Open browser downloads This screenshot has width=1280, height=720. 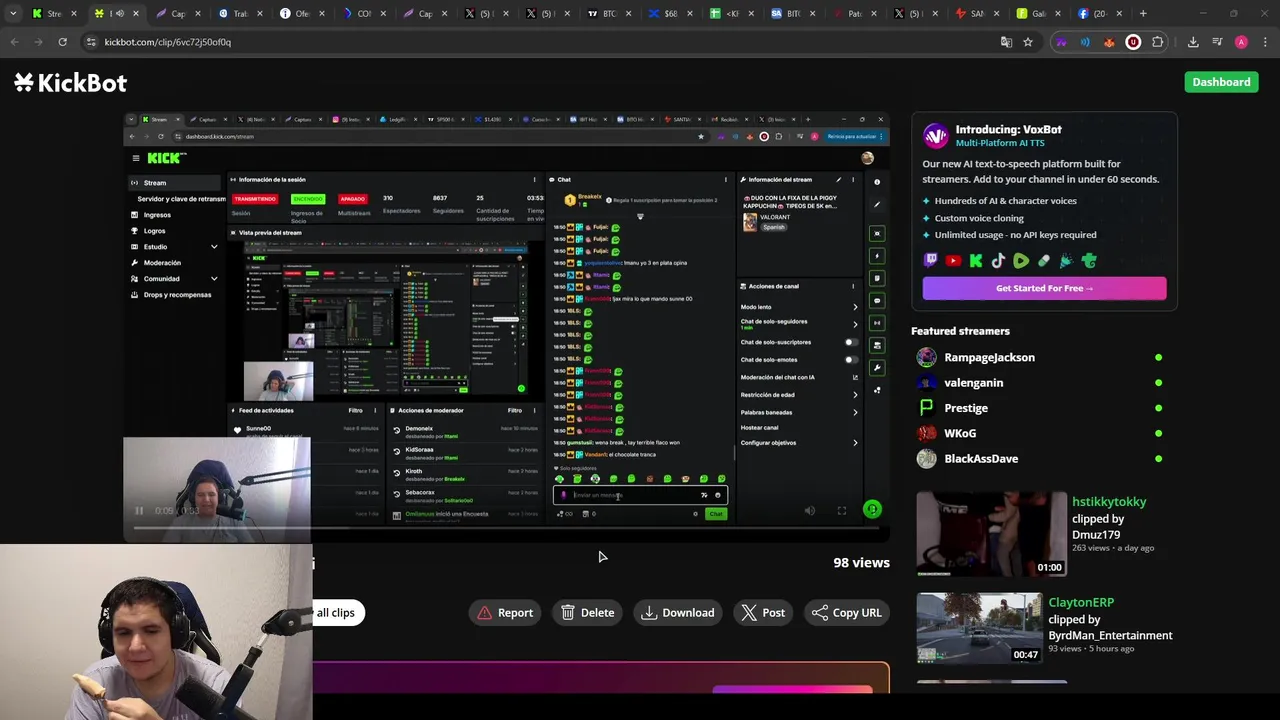coord(1193,42)
